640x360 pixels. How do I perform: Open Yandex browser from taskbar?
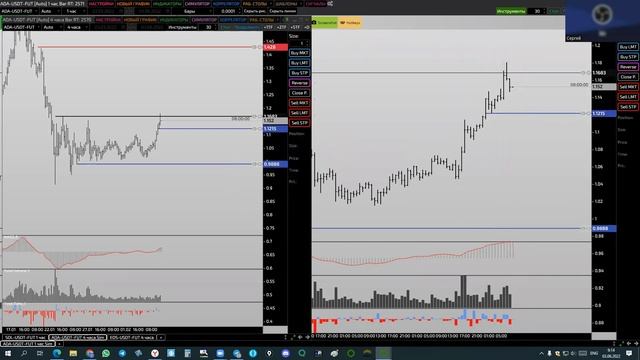click(155, 353)
